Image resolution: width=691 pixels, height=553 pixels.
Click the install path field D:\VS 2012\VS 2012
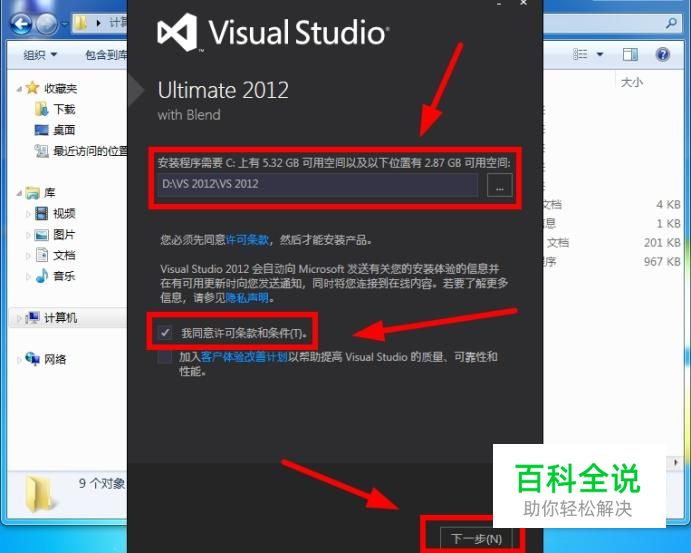tap(318, 184)
